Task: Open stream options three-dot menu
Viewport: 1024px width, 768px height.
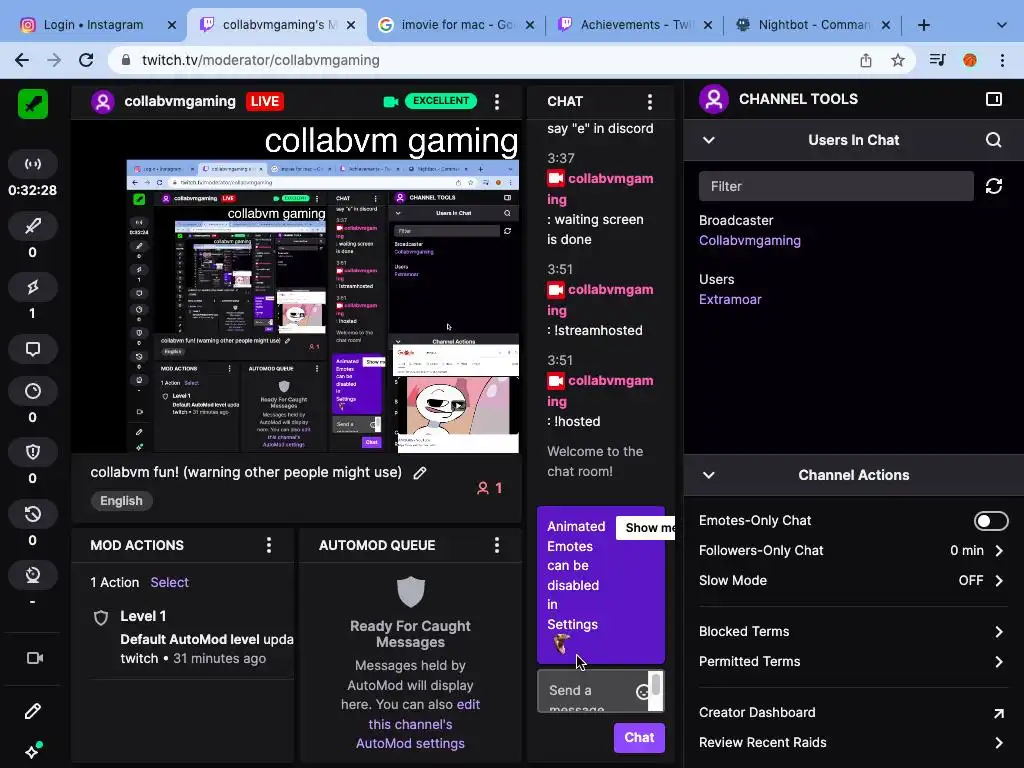Action: 497,102
